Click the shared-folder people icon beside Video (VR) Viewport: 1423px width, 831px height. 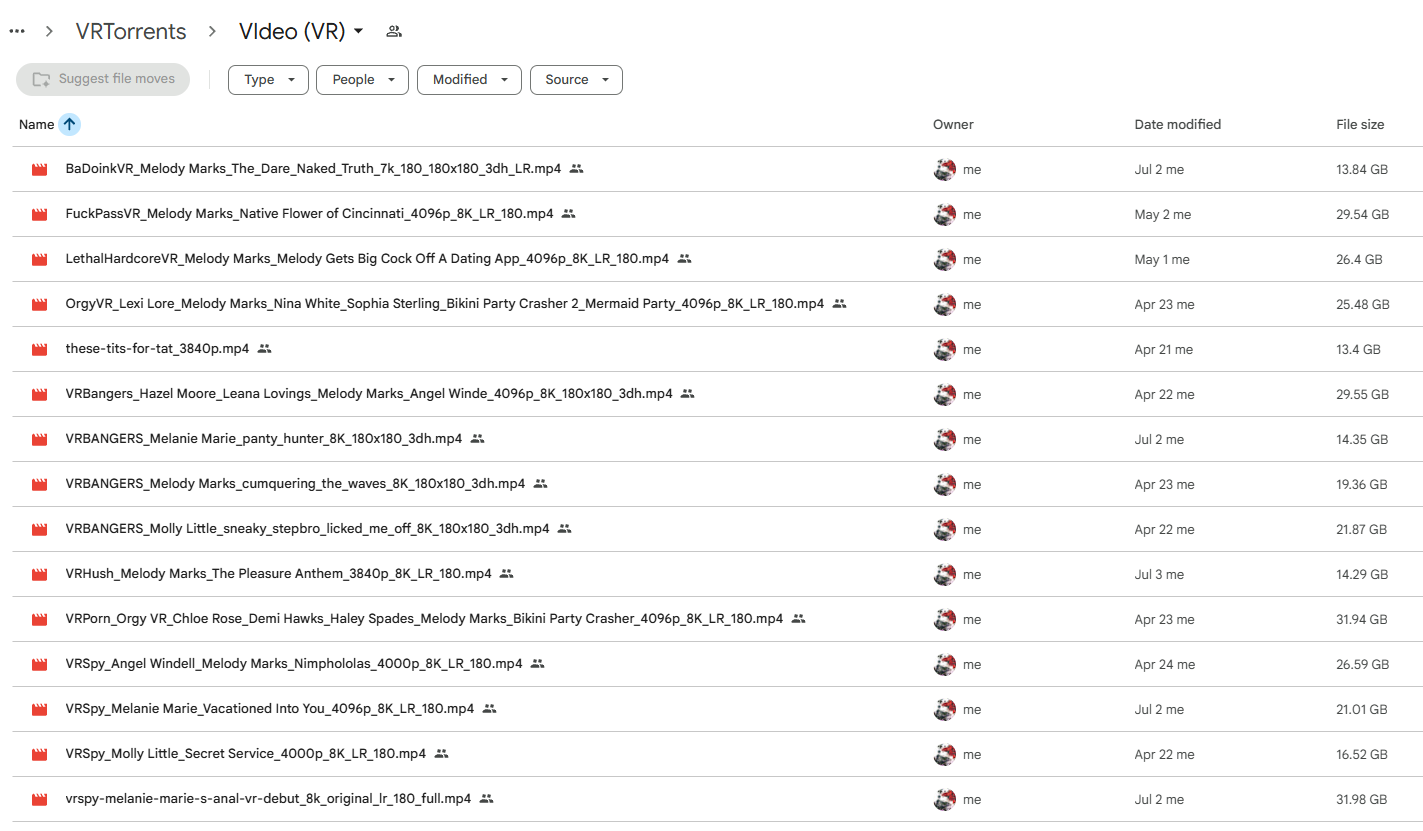394,31
